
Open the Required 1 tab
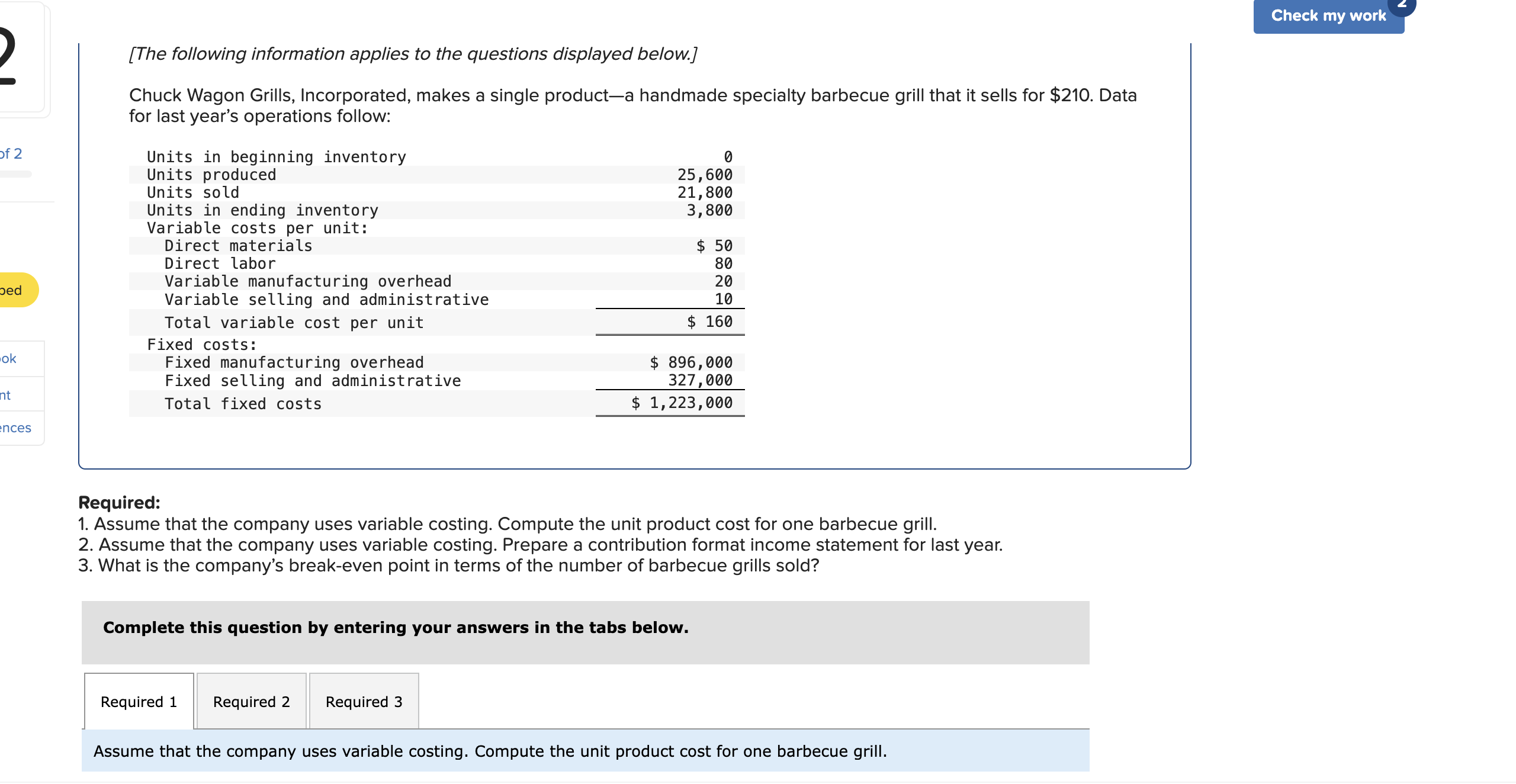point(138,701)
